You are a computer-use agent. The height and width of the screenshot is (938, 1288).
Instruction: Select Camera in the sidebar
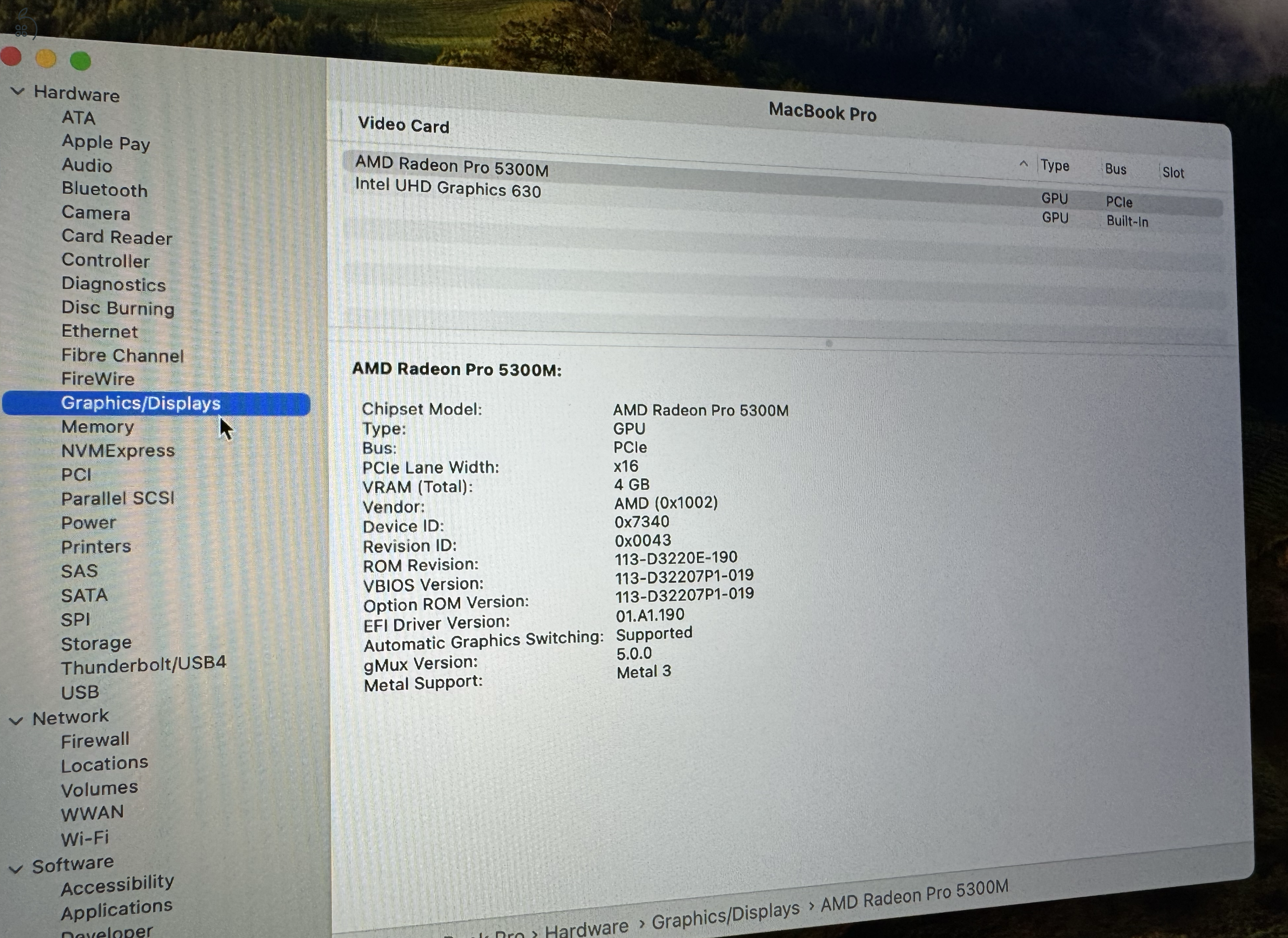click(x=96, y=213)
